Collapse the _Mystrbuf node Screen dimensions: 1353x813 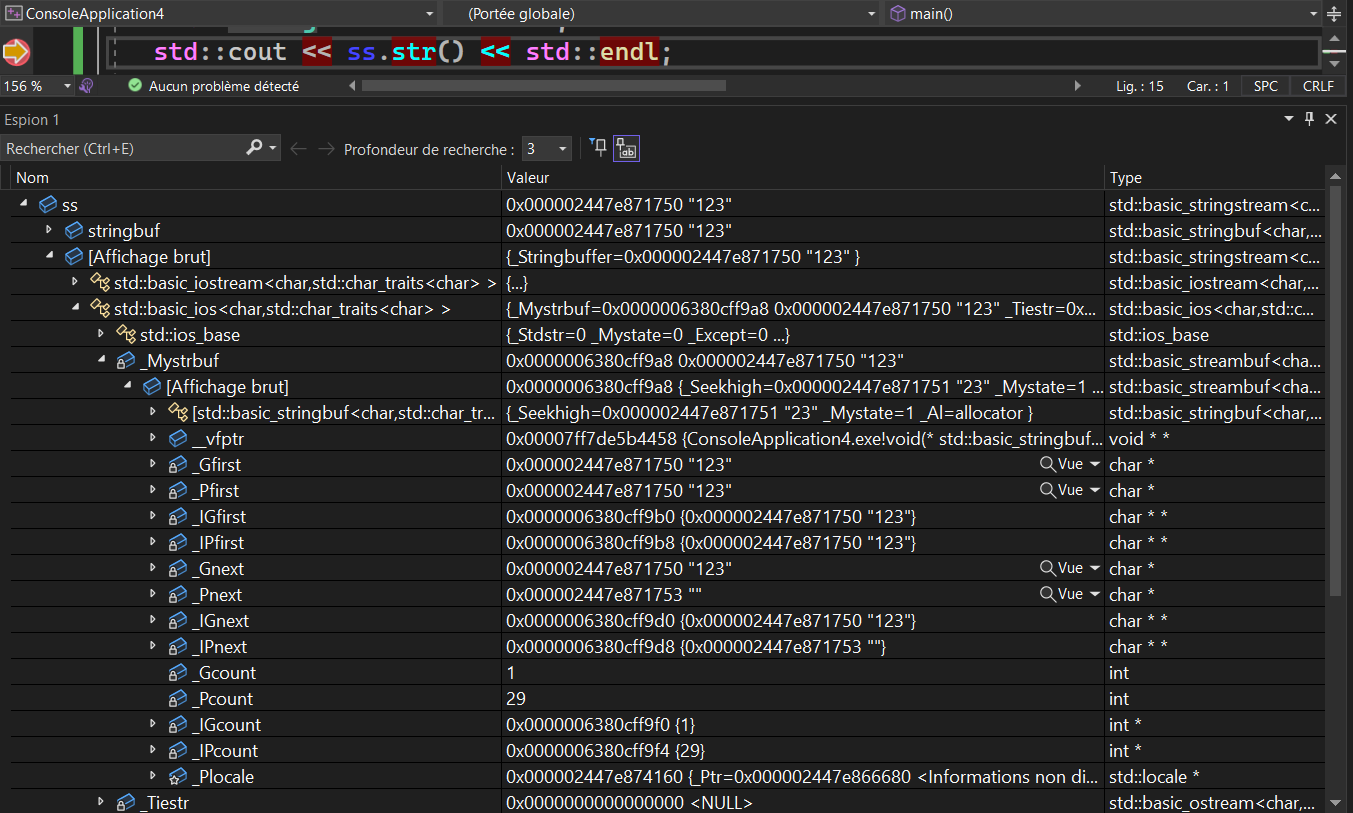(x=101, y=360)
